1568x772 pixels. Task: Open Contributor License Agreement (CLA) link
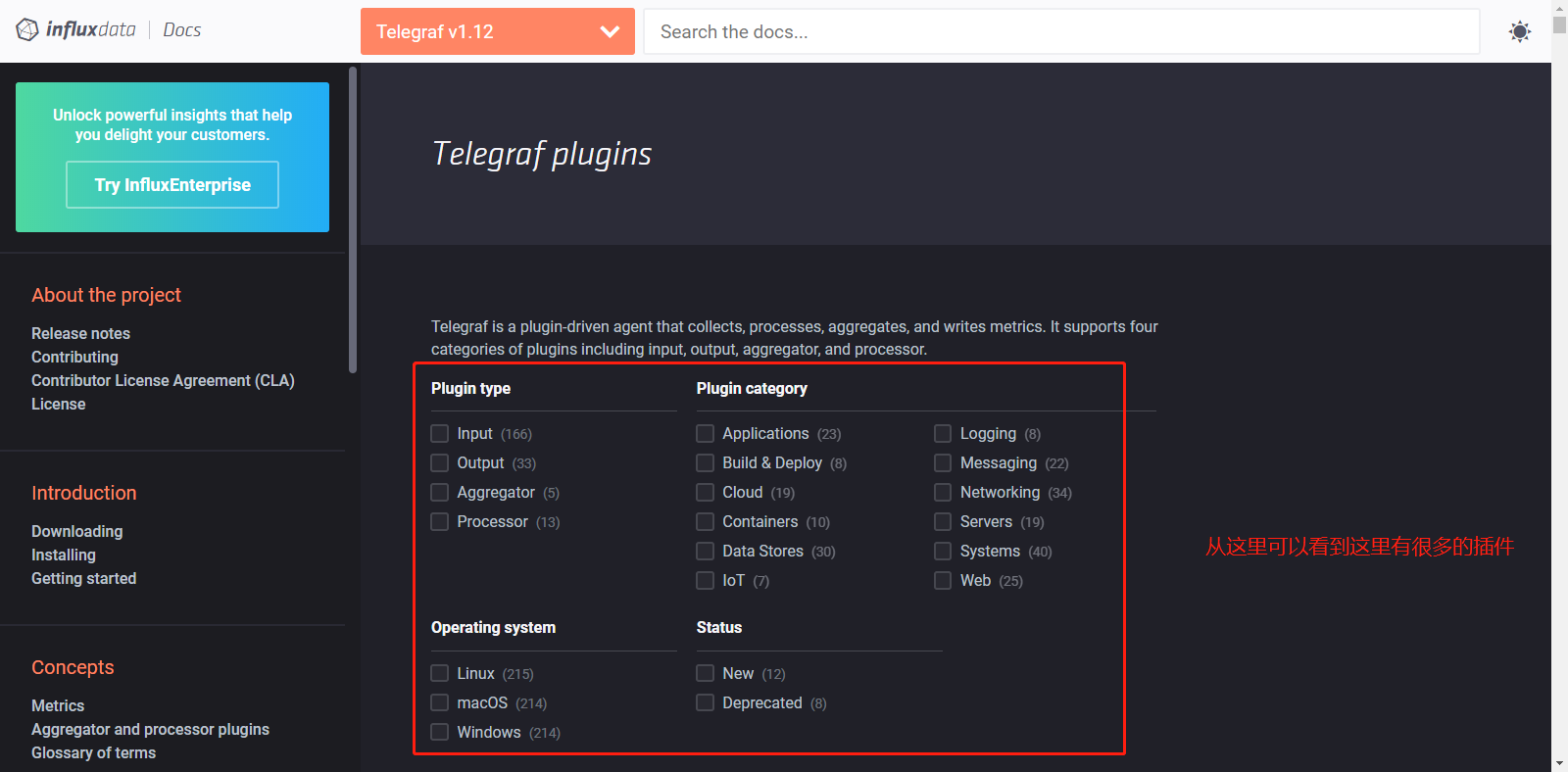coord(163,380)
